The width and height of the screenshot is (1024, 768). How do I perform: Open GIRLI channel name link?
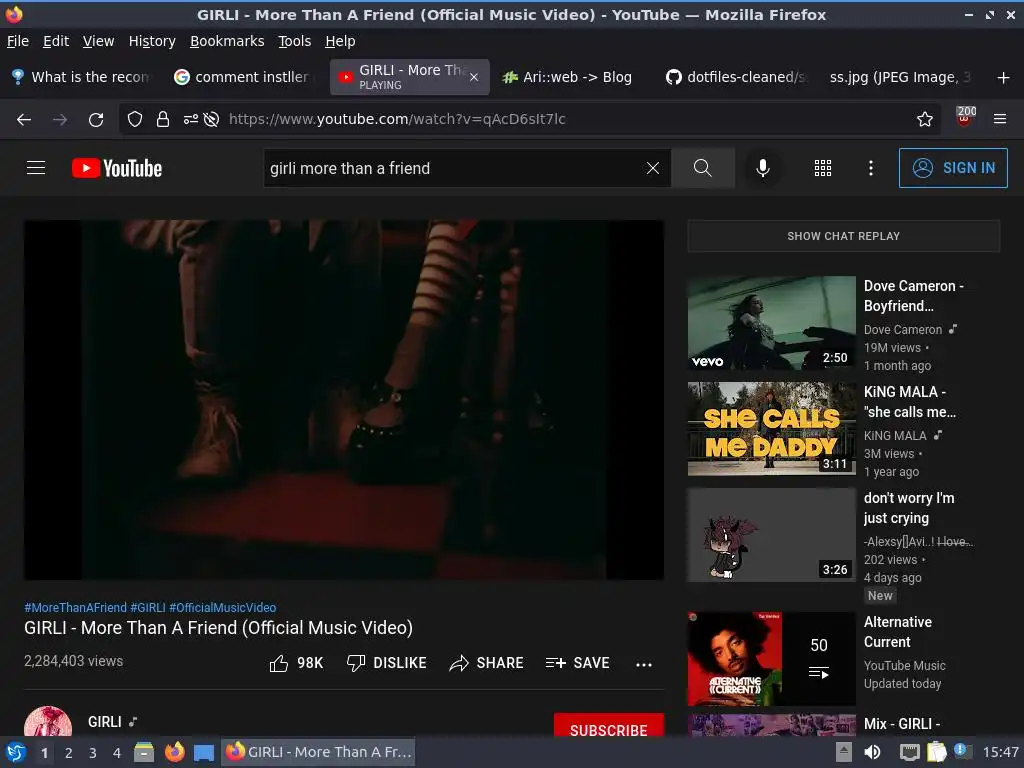(x=104, y=722)
